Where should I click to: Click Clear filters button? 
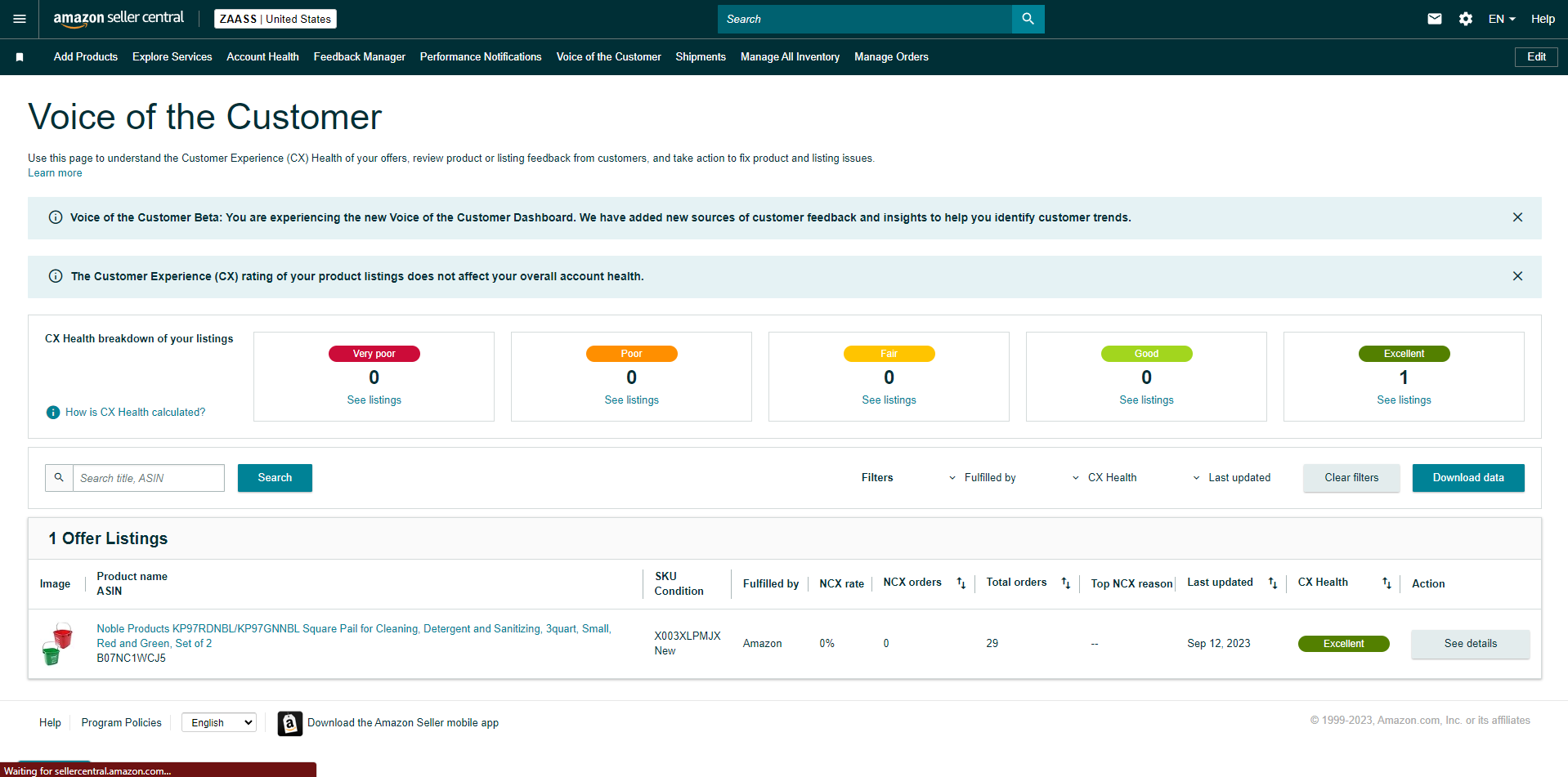[x=1351, y=478]
